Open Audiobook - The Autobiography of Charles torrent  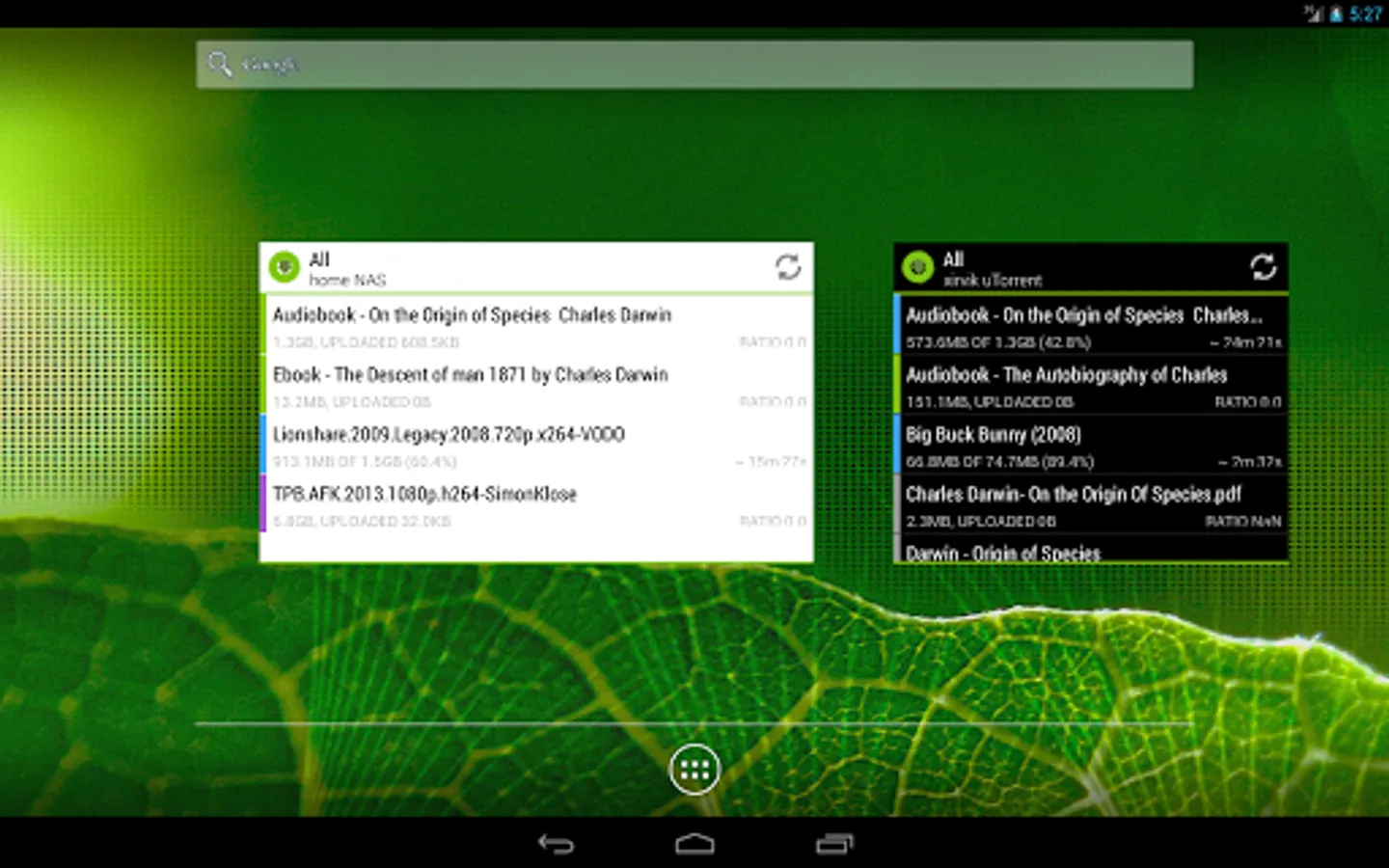pos(1091,386)
